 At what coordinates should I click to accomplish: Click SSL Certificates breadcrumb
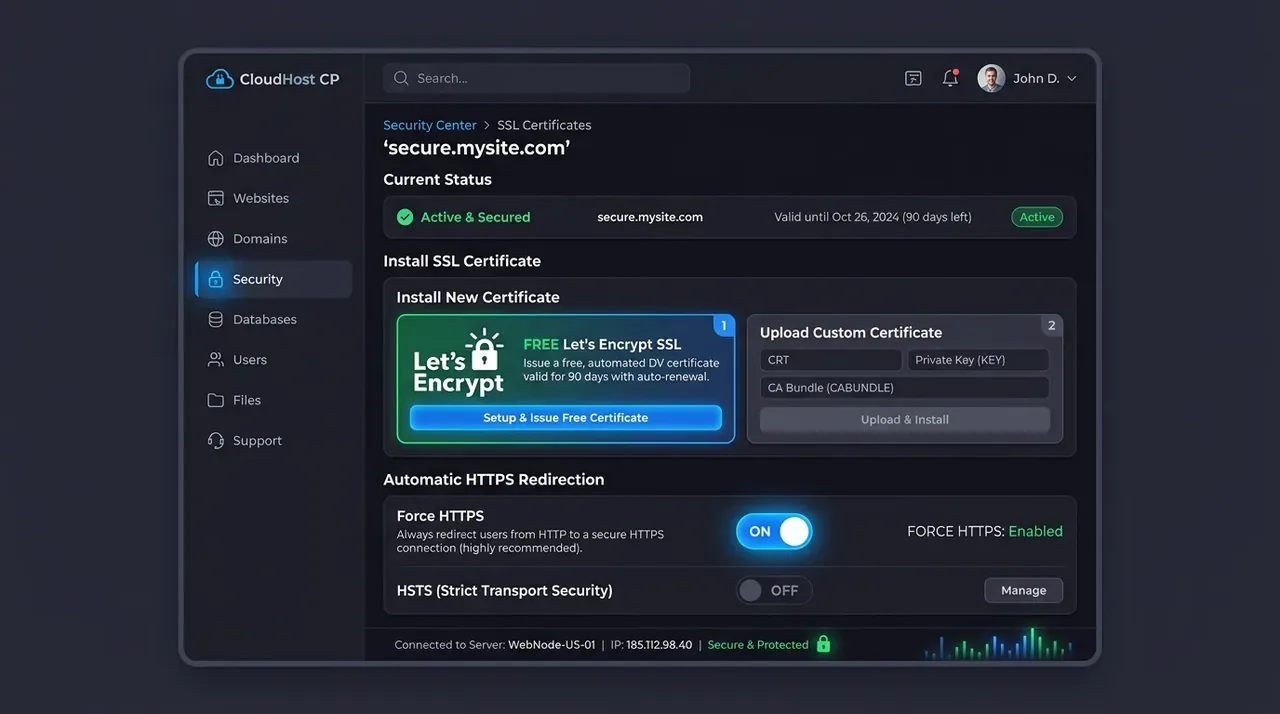click(x=544, y=125)
